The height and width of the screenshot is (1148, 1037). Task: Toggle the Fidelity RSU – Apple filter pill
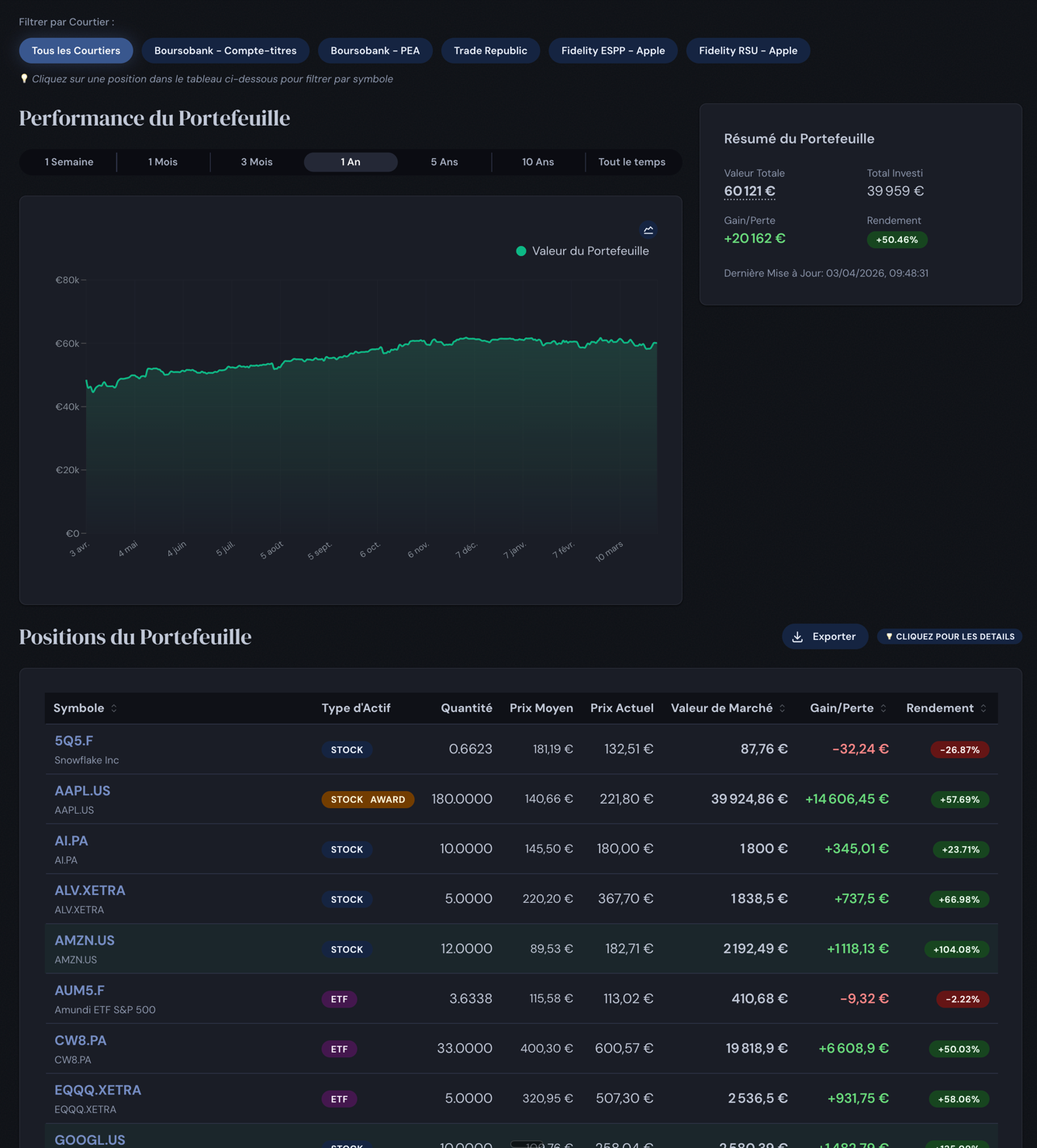(748, 50)
